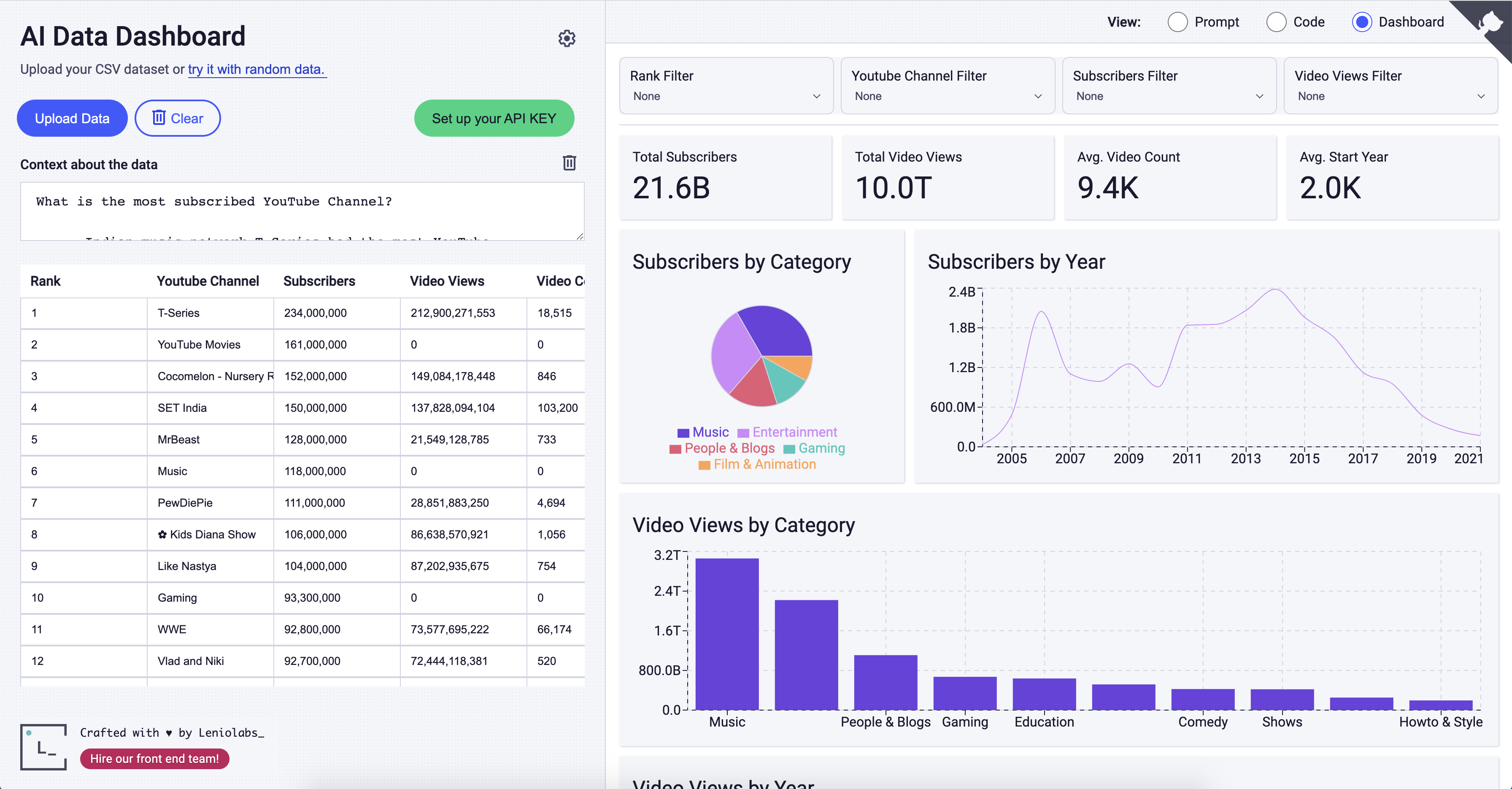The image size is (1512, 789).
Task: Select the Kids Diana Show table cell
Action: click(210, 535)
